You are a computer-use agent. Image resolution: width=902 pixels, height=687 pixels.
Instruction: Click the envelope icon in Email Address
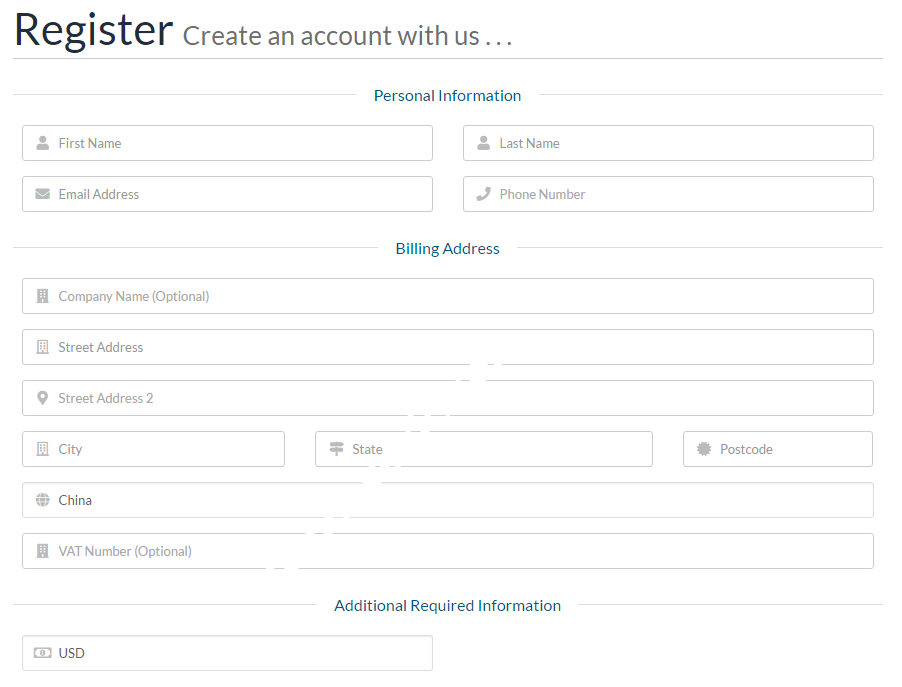tap(42, 194)
